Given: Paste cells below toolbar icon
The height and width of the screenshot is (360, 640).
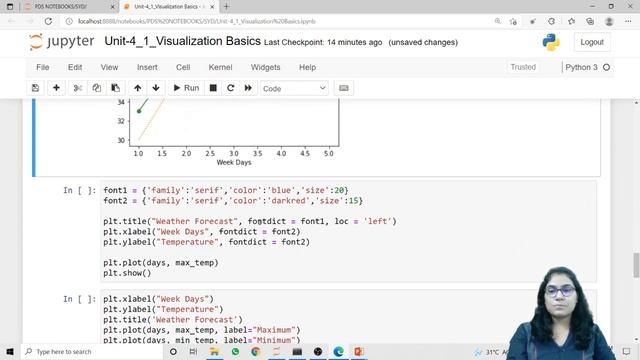Looking at the screenshot, I should tap(116, 88).
